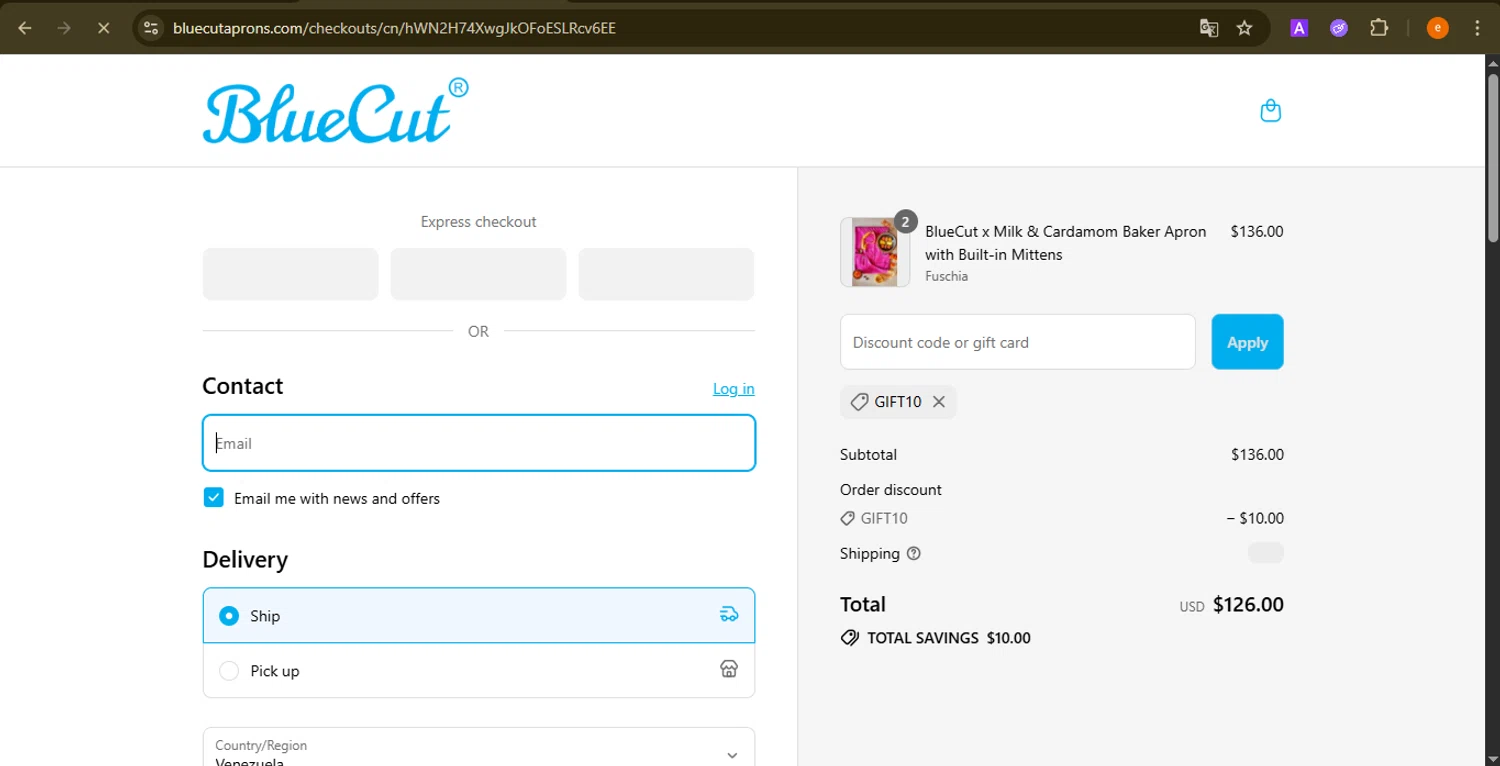The height and width of the screenshot is (766, 1500).
Task: Remove GIFT10 discount code with X
Action: tap(938, 402)
